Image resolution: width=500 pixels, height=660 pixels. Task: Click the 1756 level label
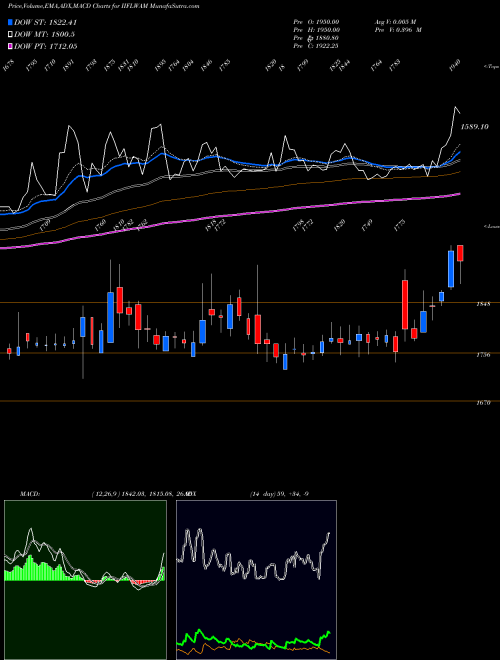[x=483, y=355]
